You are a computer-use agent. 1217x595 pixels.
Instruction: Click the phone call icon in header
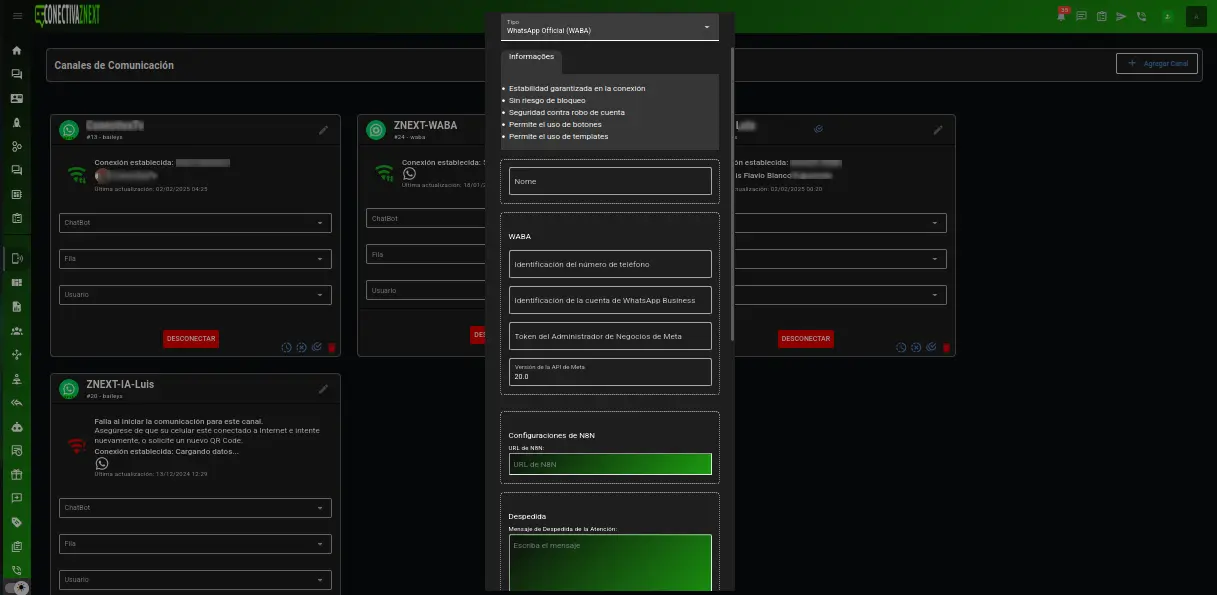1141,16
